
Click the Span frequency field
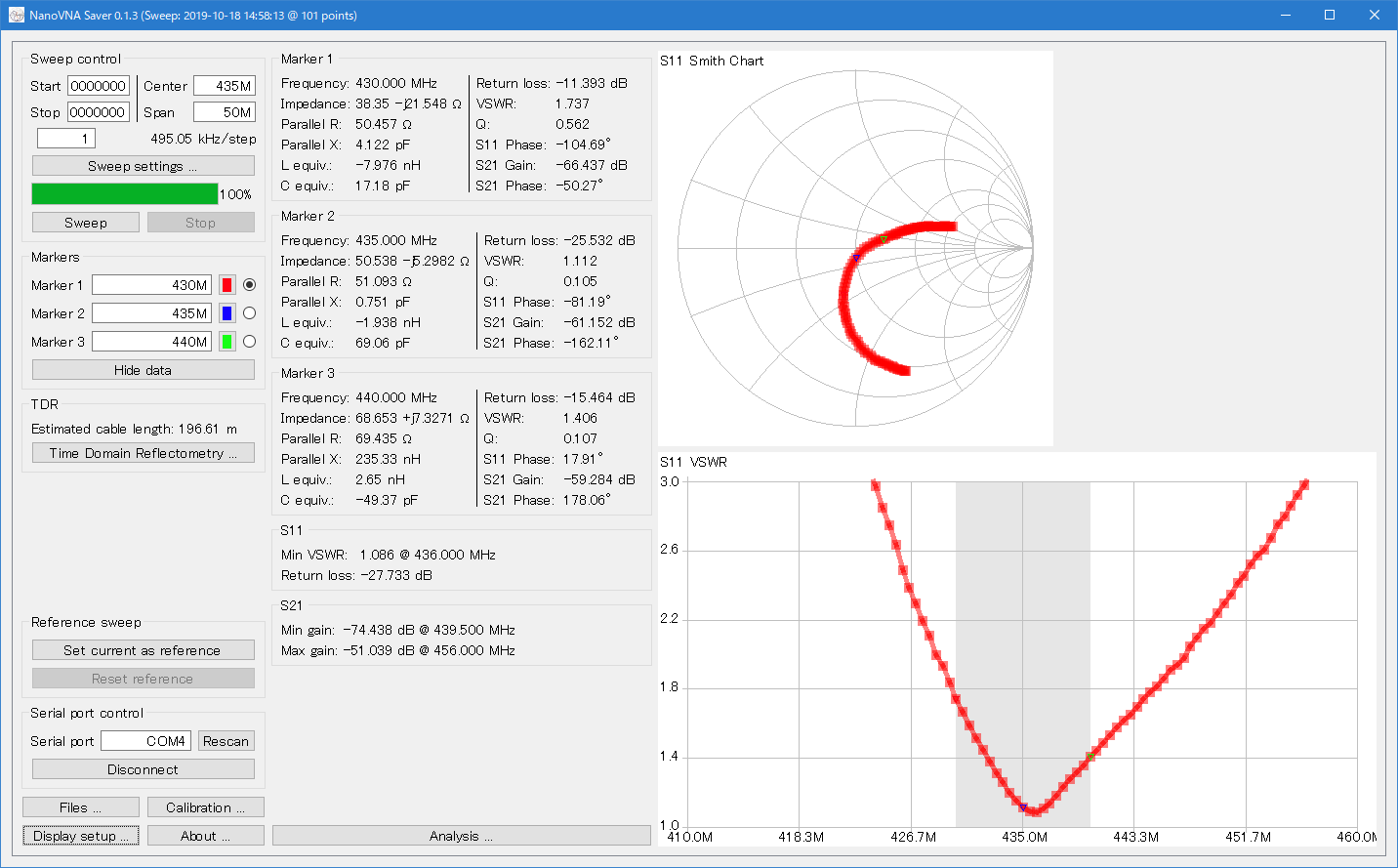225,112
